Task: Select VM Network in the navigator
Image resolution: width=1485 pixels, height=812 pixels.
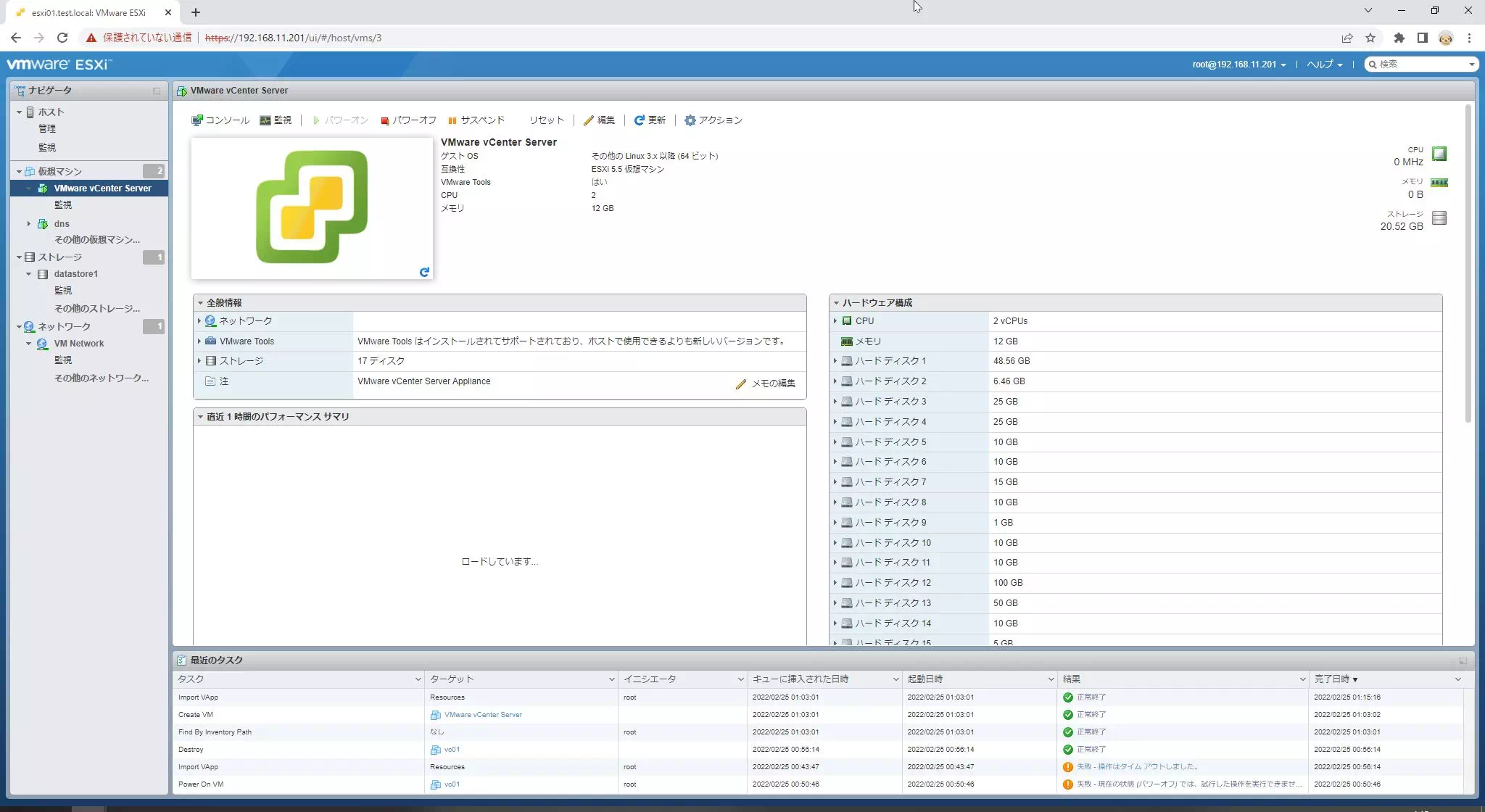Action: pos(78,344)
